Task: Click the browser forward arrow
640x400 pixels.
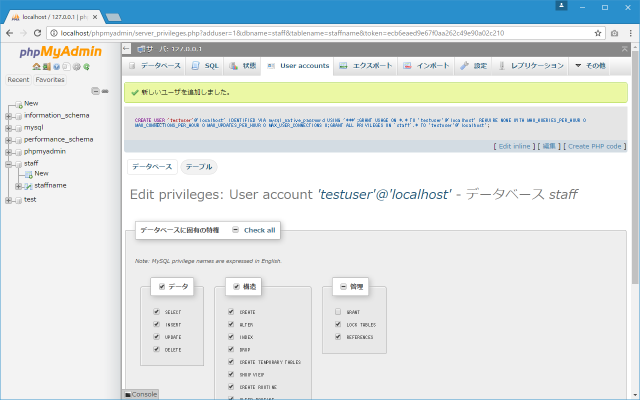Action: [x=23, y=33]
